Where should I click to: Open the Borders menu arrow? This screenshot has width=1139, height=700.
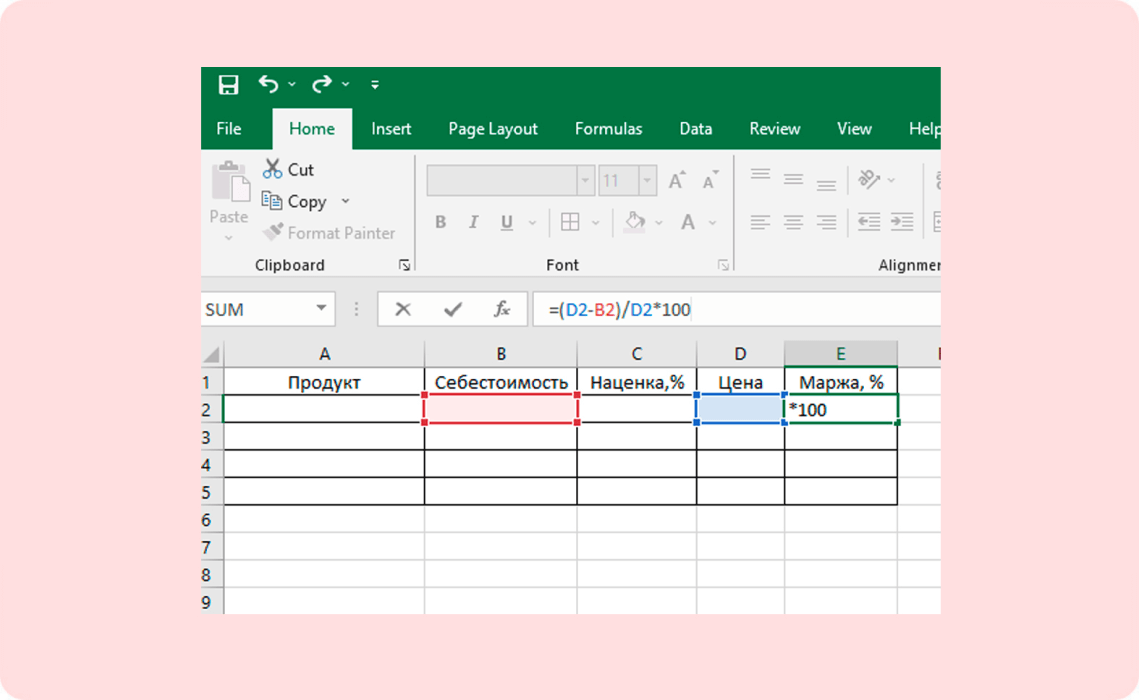596,223
